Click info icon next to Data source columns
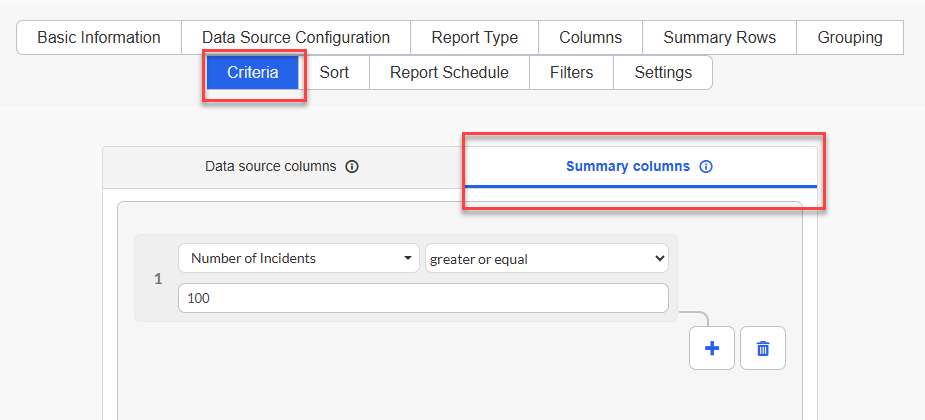925x420 pixels. click(352, 167)
